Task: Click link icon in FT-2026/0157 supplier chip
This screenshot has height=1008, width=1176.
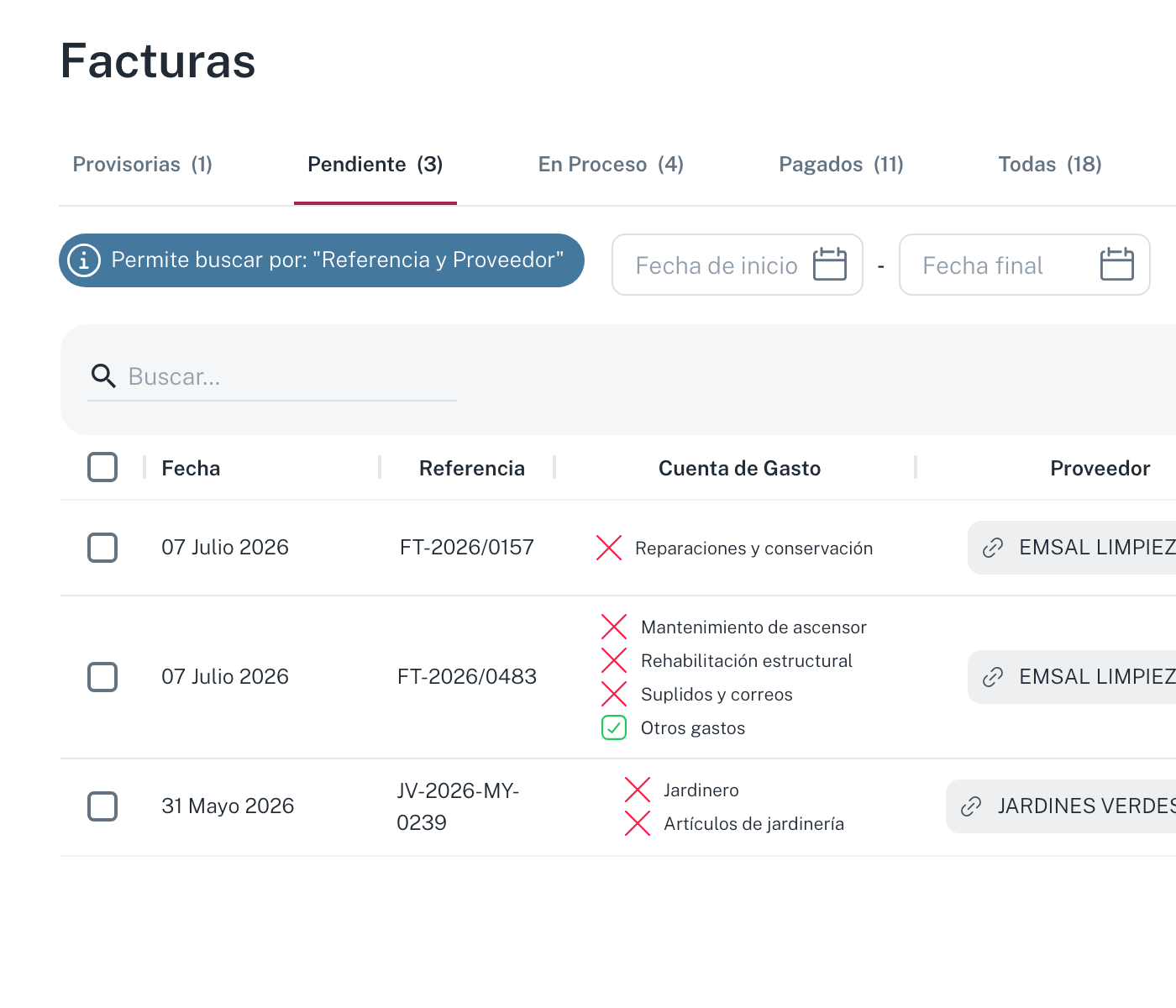Action: coord(993,548)
